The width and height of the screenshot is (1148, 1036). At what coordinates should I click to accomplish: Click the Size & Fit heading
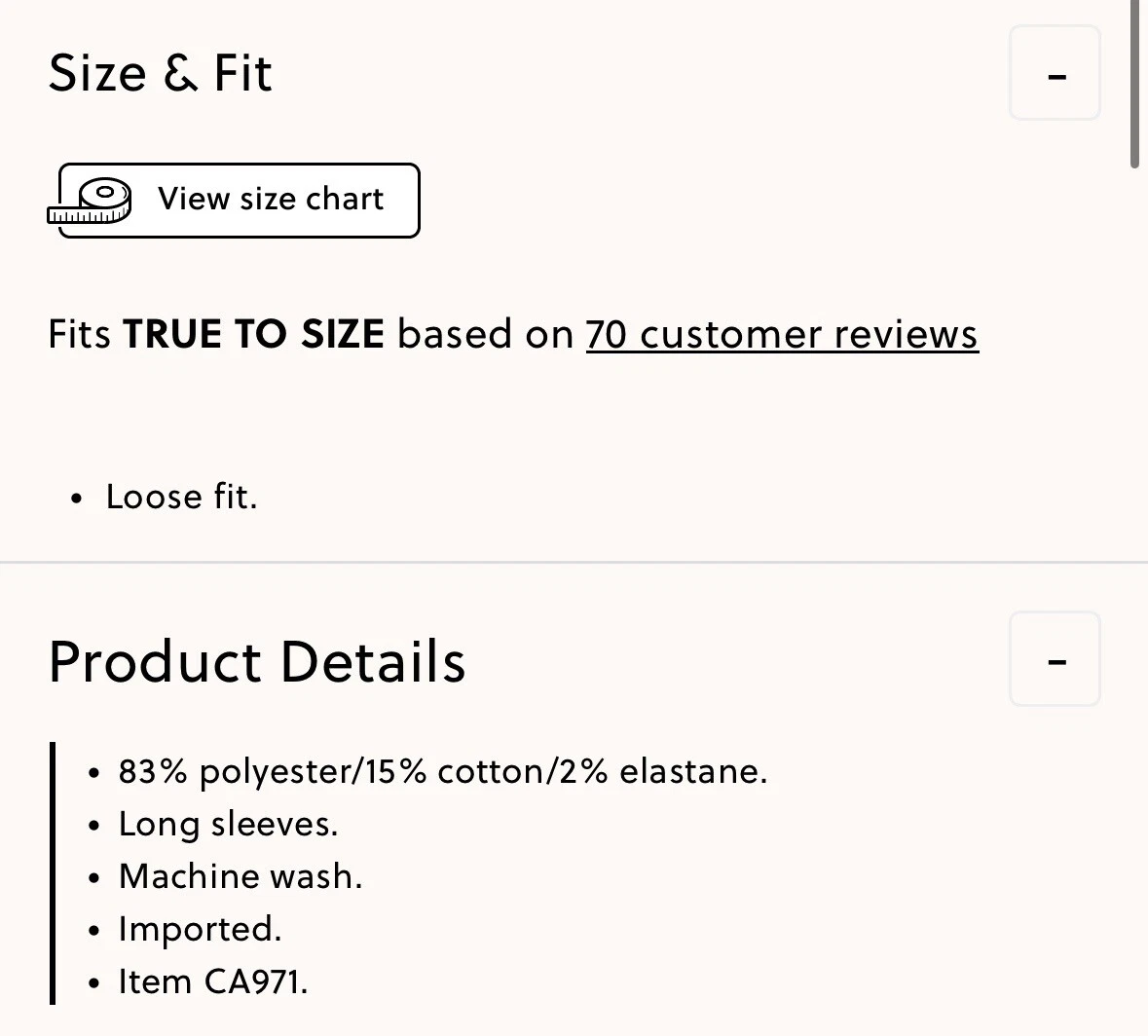click(x=161, y=73)
